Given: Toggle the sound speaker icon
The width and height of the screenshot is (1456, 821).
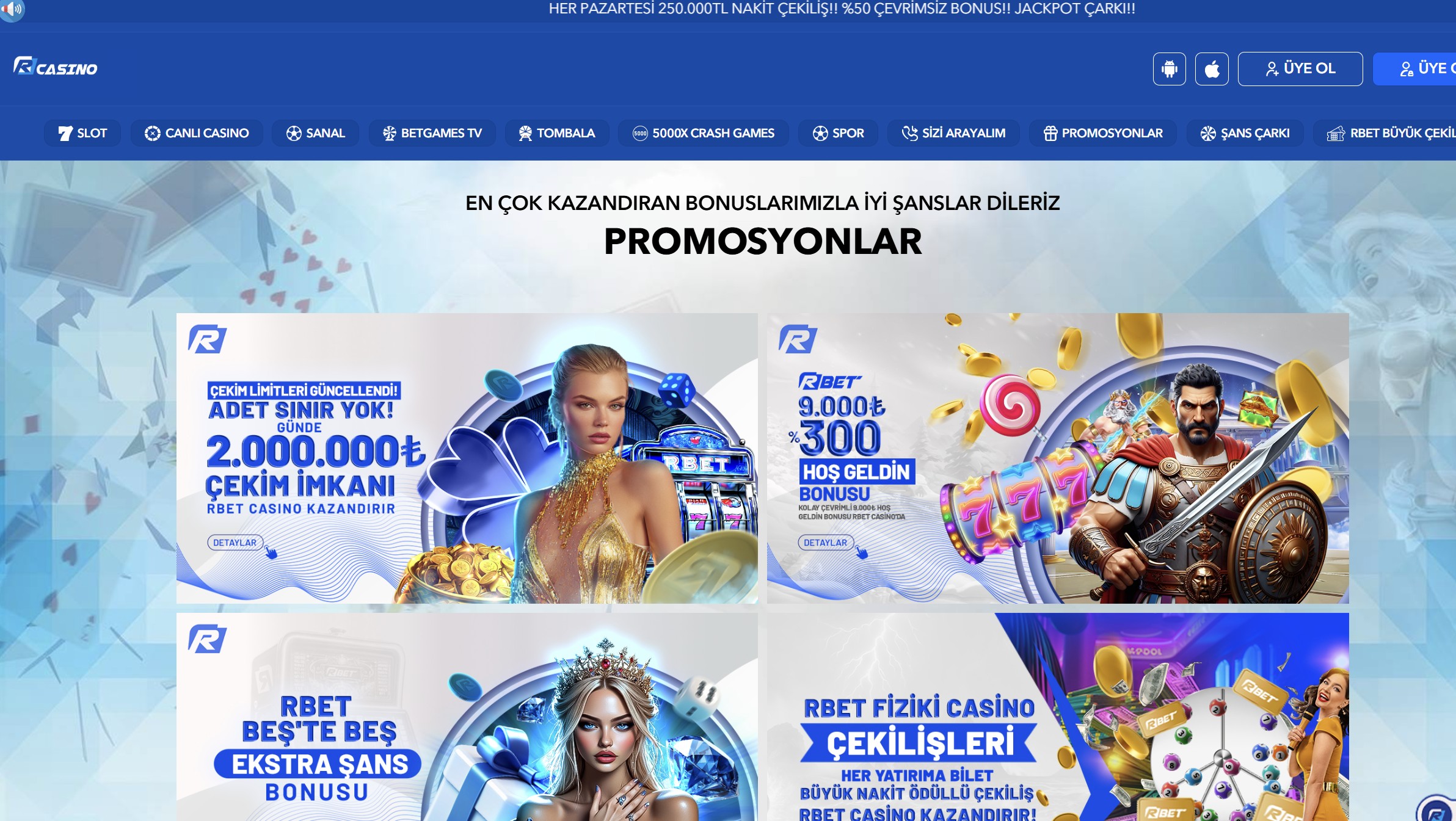Looking at the screenshot, I should pyautogui.click(x=11, y=9).
